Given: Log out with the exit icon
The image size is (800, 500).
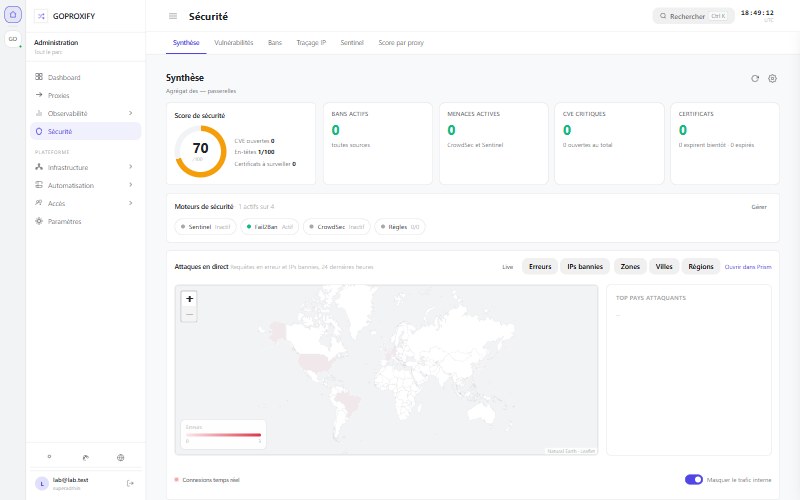Looking at the screenshot, I should coord(130,483).
